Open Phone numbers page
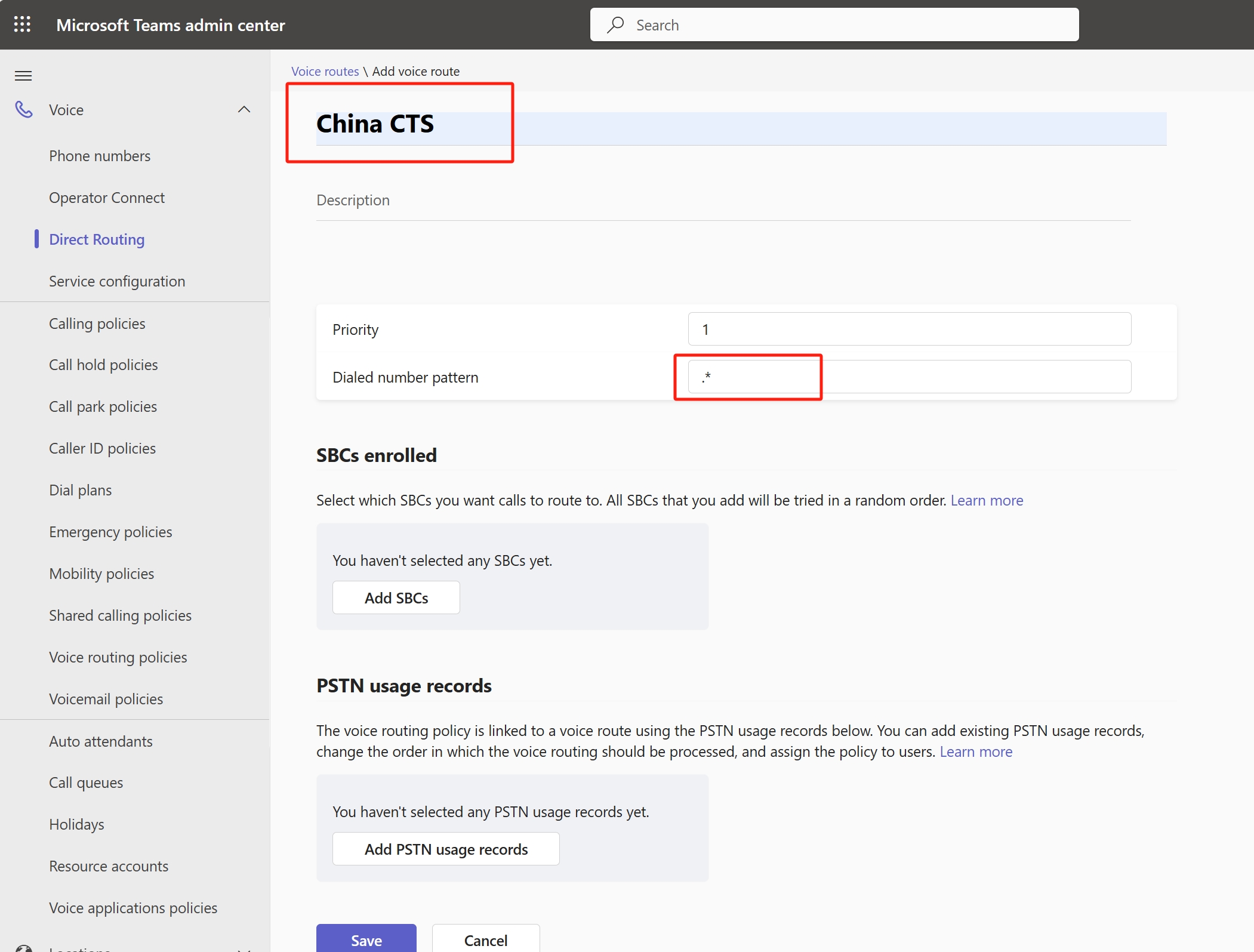 click(x=100, y=156)
